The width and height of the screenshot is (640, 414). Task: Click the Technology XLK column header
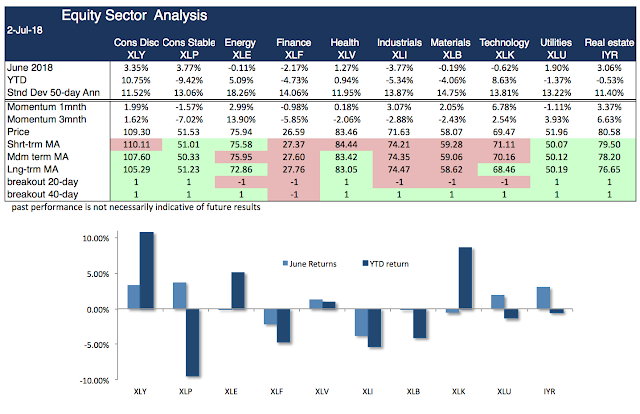[504, 47]
